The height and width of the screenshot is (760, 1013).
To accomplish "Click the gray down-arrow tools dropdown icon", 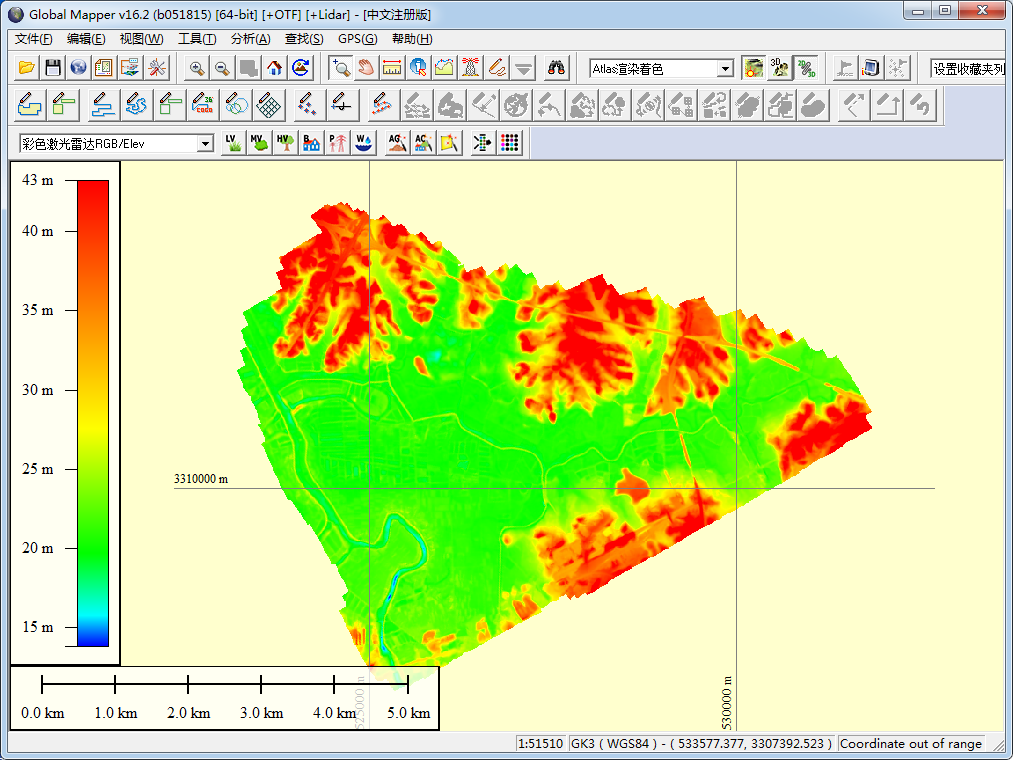I will 523,67.
